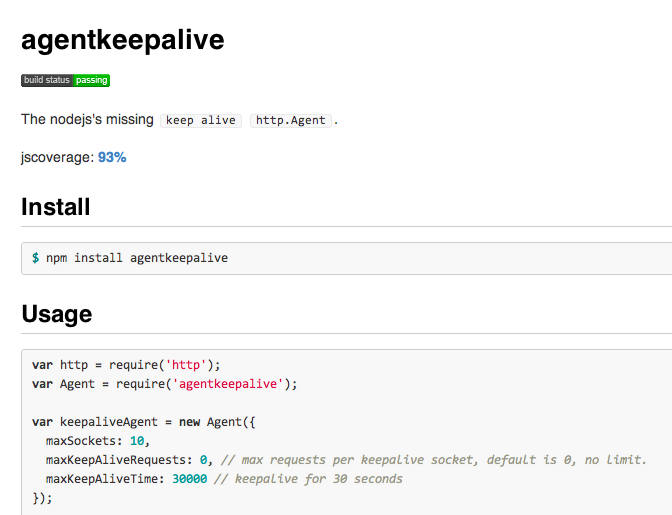Open the 93% jscoverage link
672x515 pixels.
tap(112, 157)
